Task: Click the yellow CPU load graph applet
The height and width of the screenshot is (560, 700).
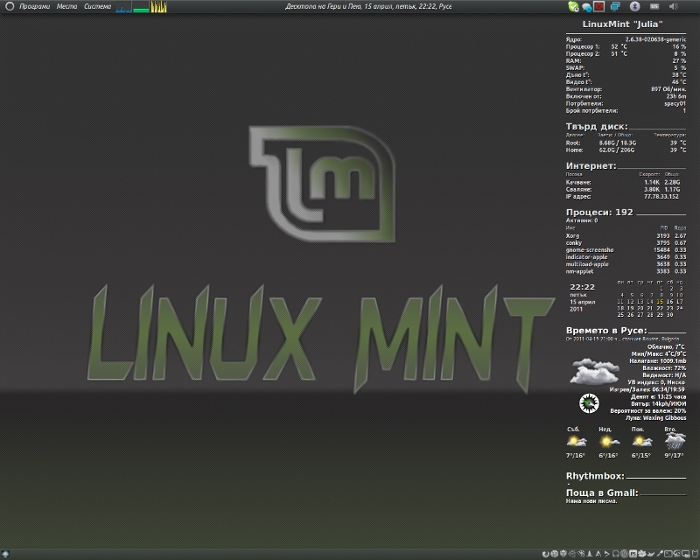Action: click(x=158, y=7)
